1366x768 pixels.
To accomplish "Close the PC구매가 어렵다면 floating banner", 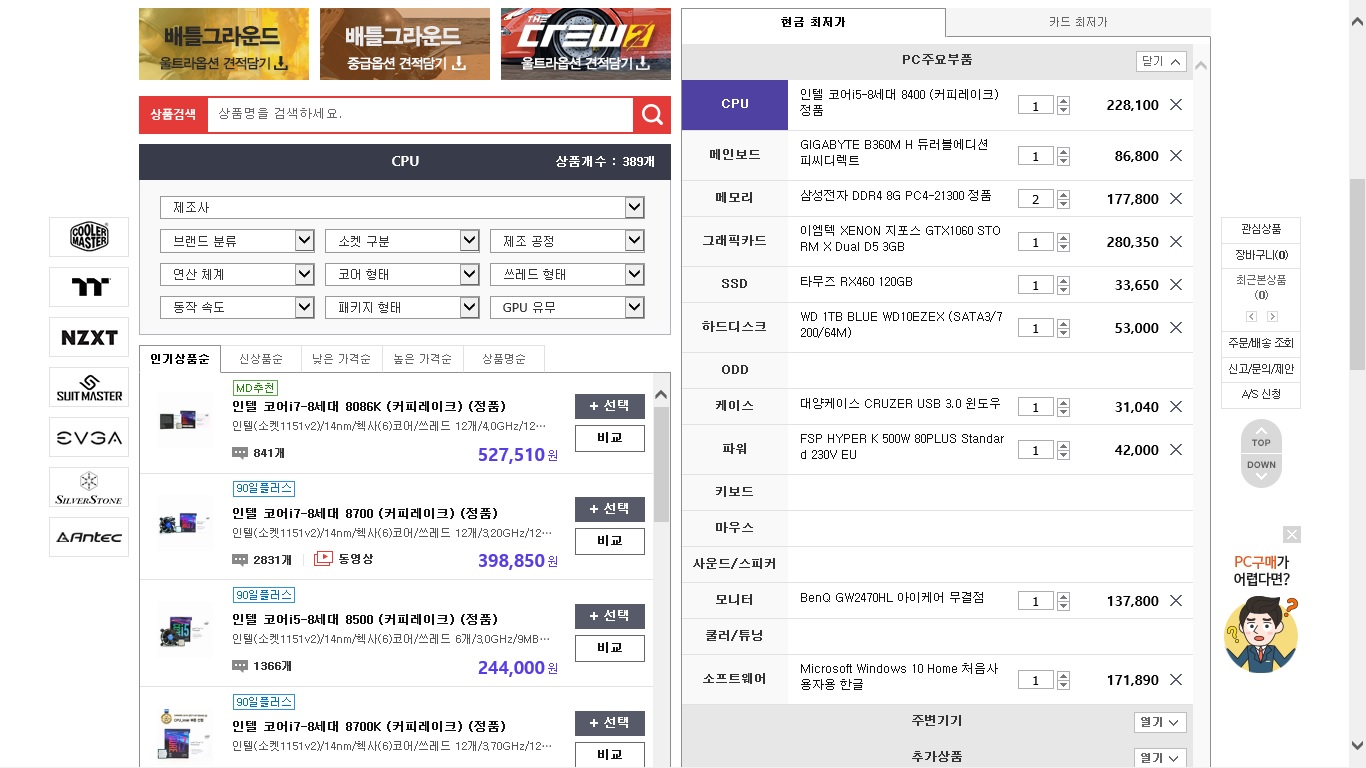I will [x=1292, y=534].
